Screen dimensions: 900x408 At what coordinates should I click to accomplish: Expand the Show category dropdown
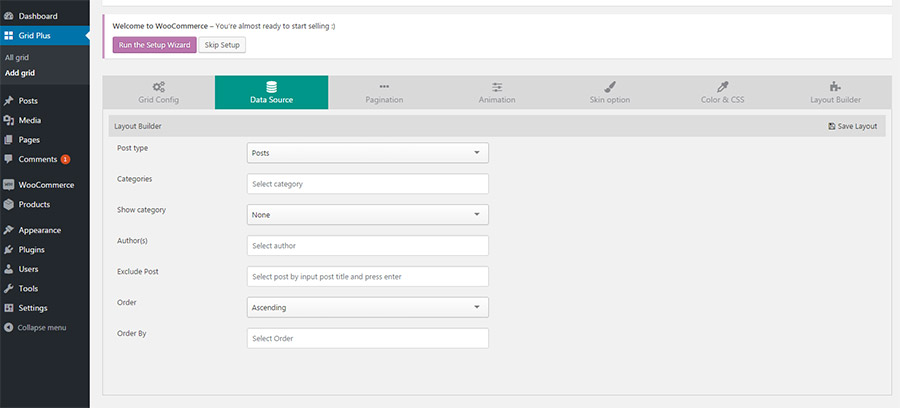(367, 215)
